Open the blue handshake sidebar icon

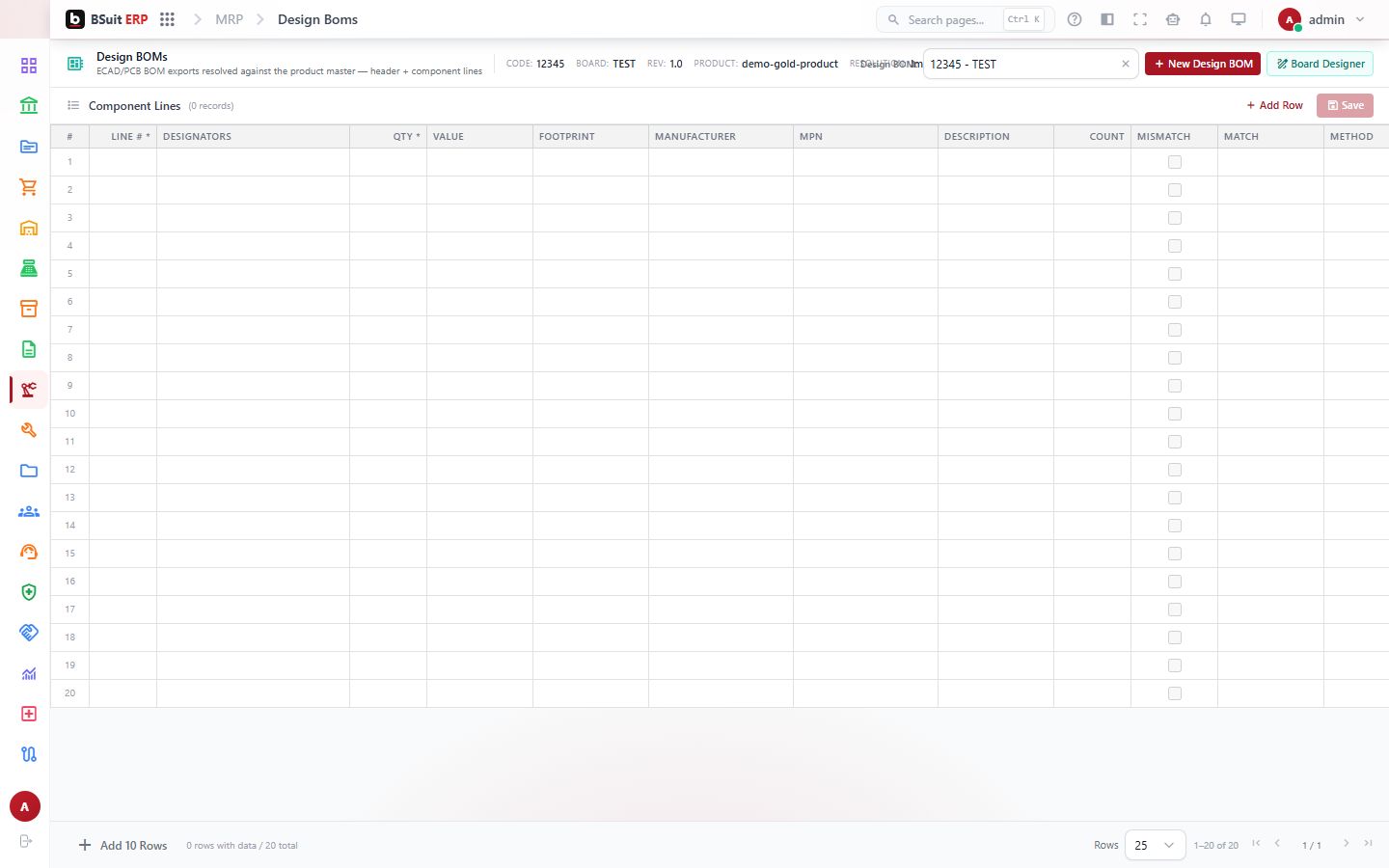point(28,633)
